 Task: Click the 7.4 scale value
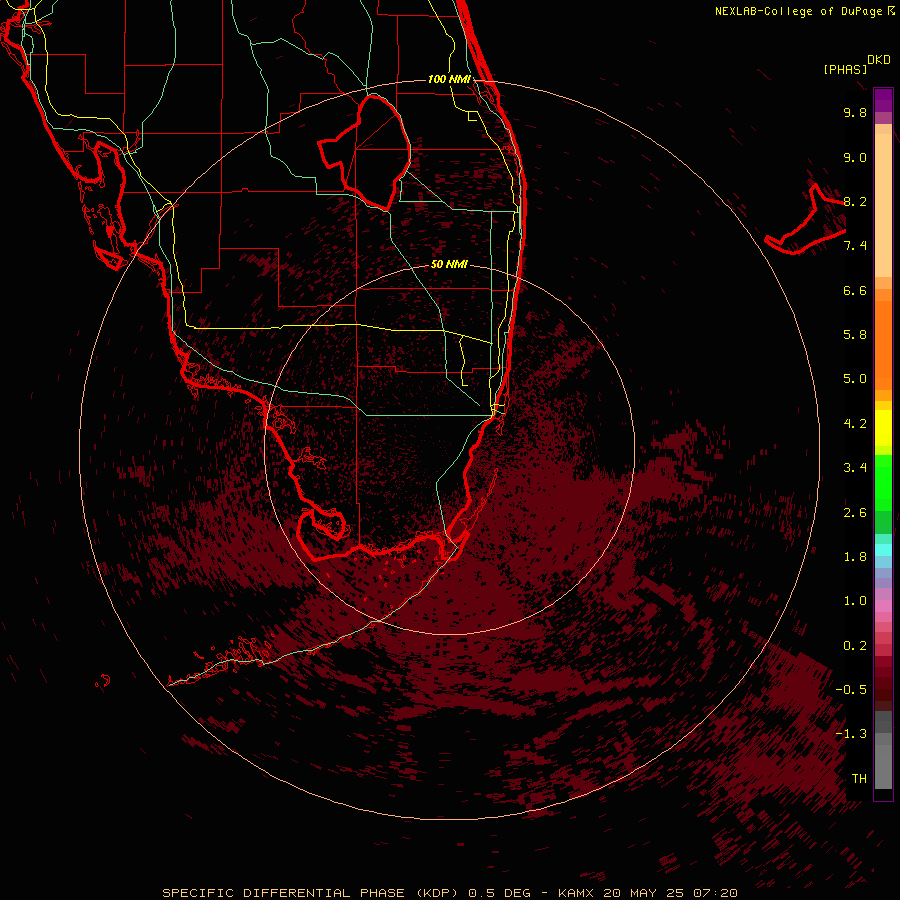pyautogui.click(x=855, y=246)
